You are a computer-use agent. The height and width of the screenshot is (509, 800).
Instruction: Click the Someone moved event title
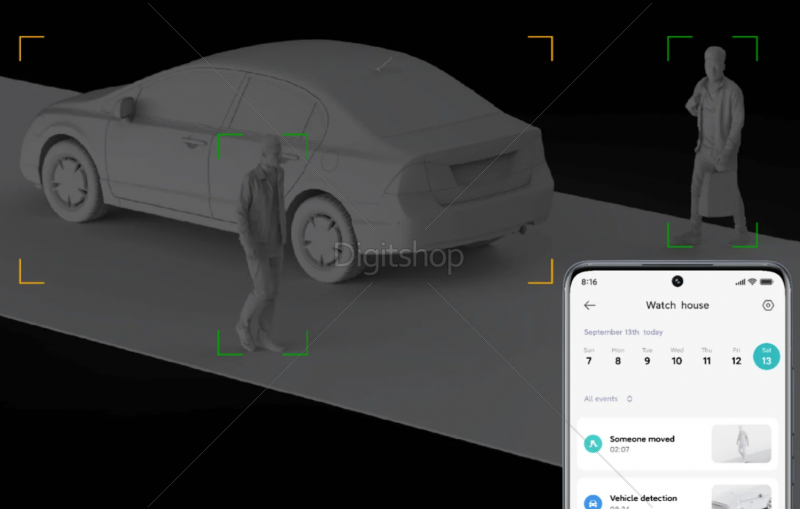tap(642, 439)
